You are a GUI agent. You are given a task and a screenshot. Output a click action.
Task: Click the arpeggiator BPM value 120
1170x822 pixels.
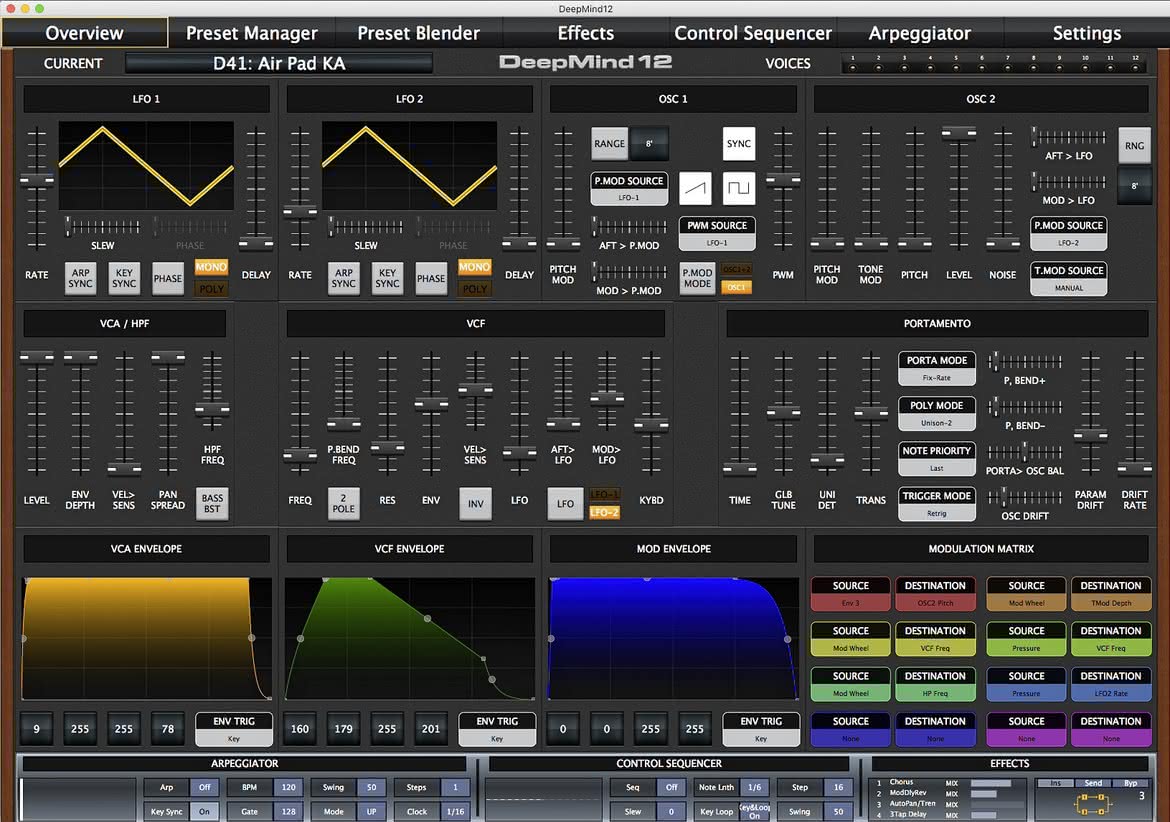(288, 787)
